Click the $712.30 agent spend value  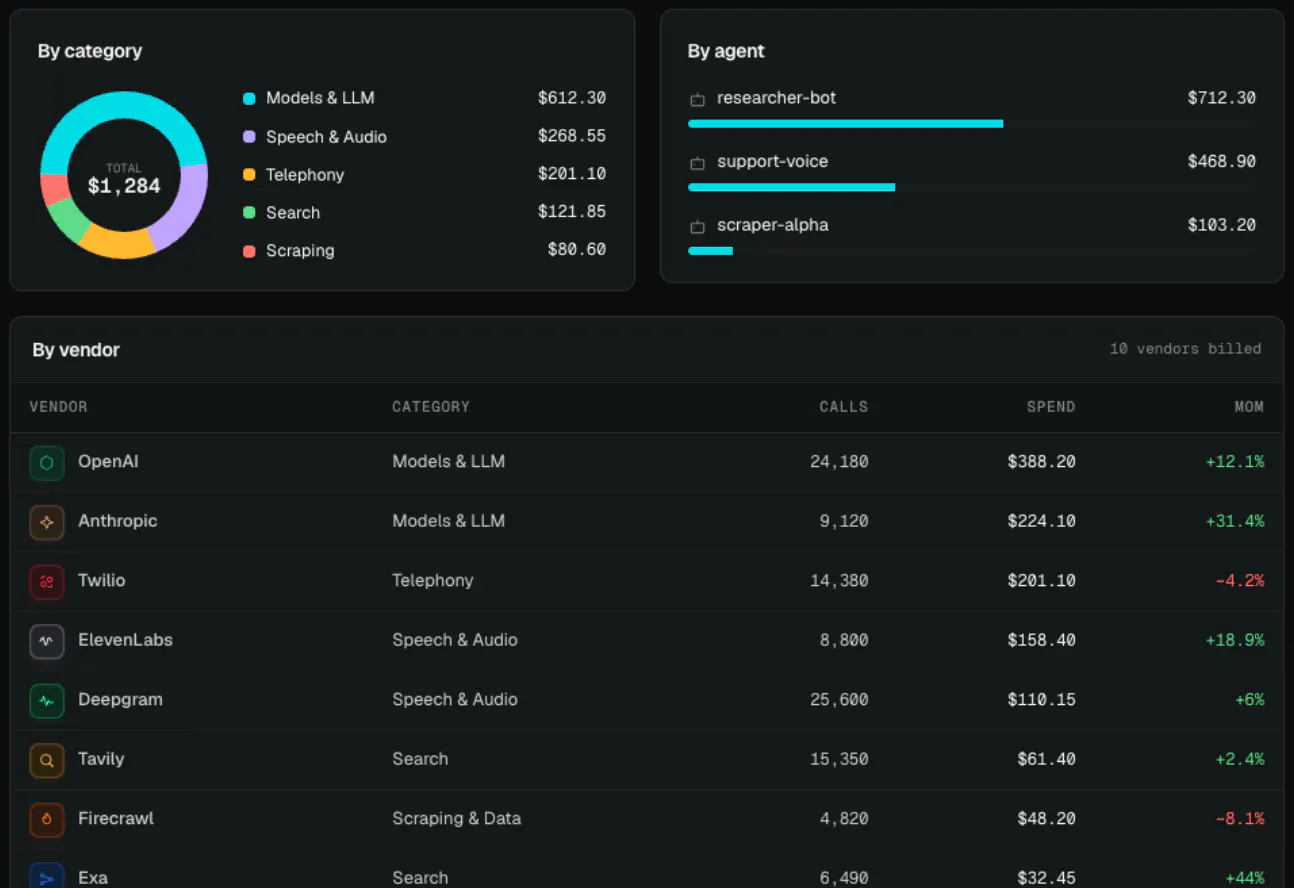coord(1222,98)
